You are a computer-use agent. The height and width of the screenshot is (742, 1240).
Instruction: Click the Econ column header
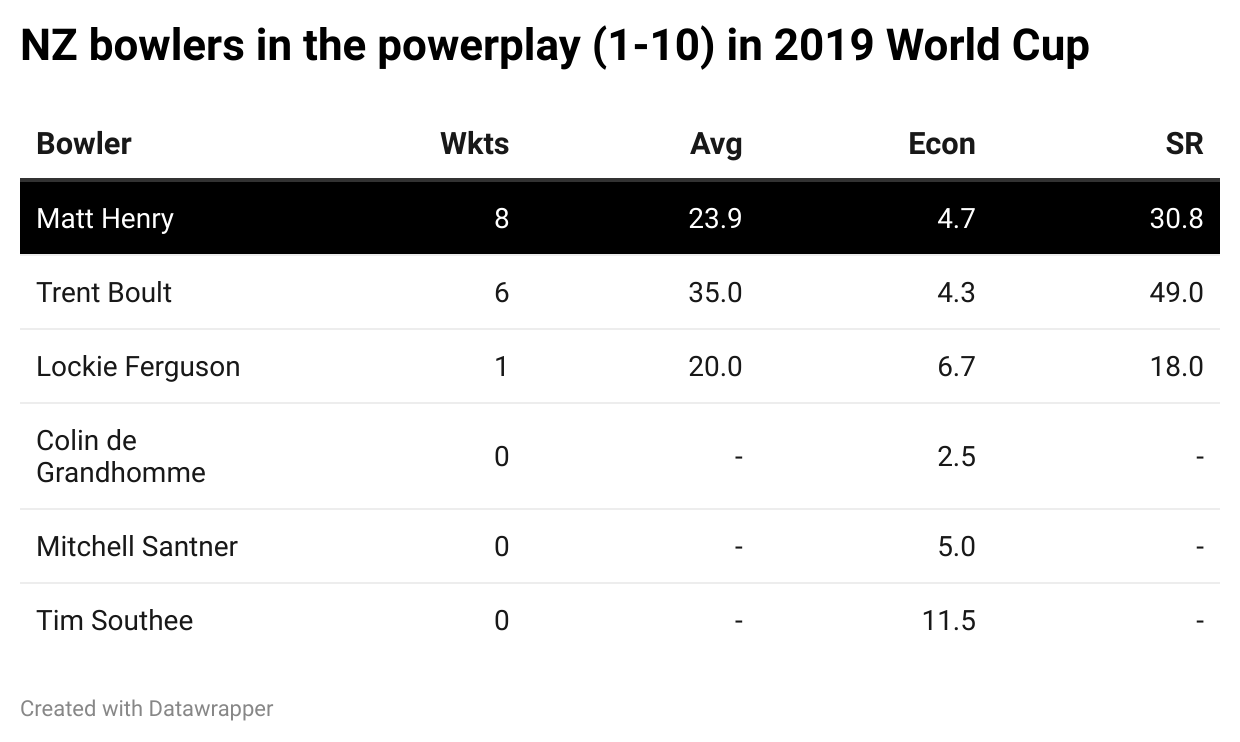[x=941, y=144]
